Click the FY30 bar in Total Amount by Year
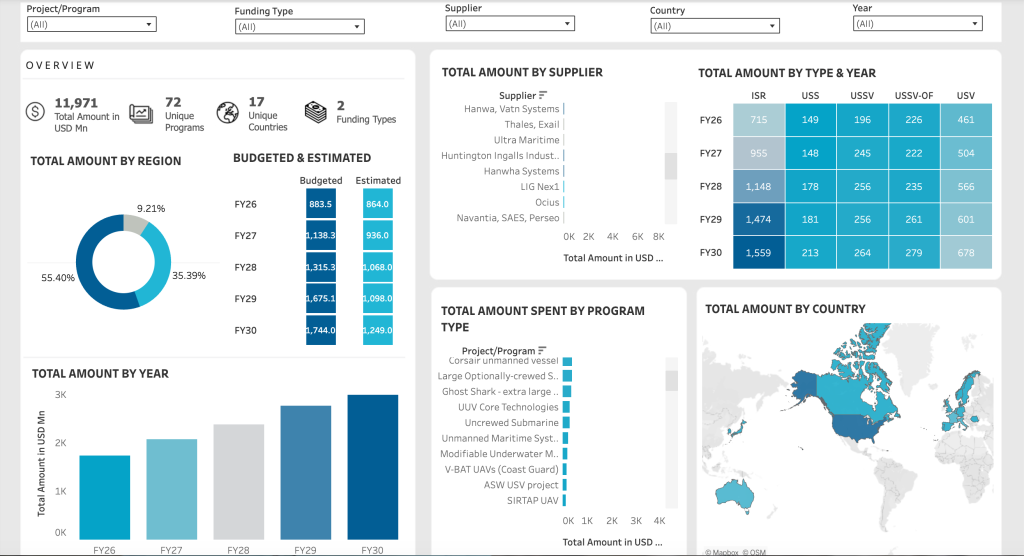Viewport: 1024px width, 556px height. [x=372, y=467]
